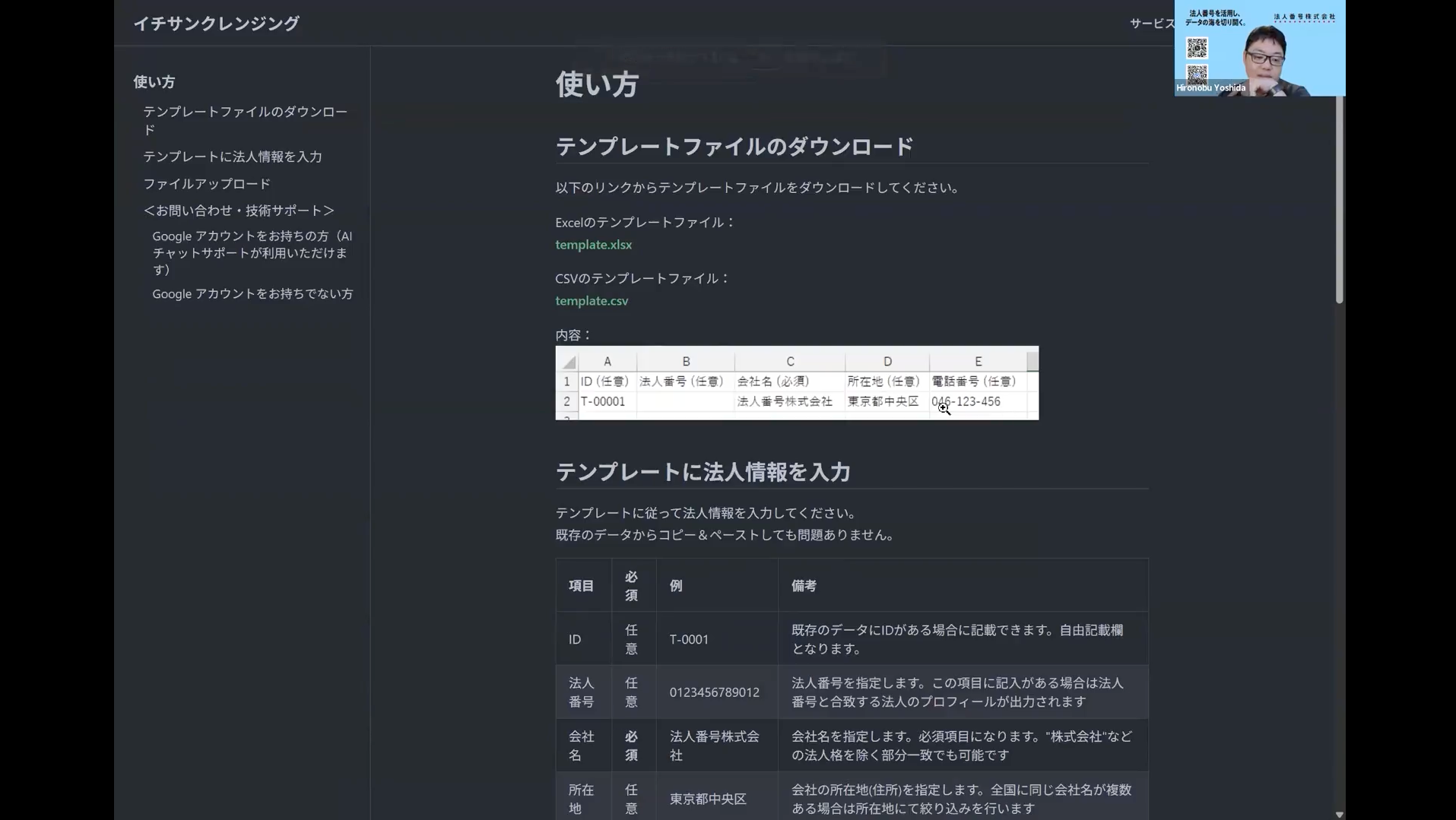Click Hironobu Yoshida webcam video thumbnail
The width and height of the screenshot is (1456, 820).
pos(1260,48)
